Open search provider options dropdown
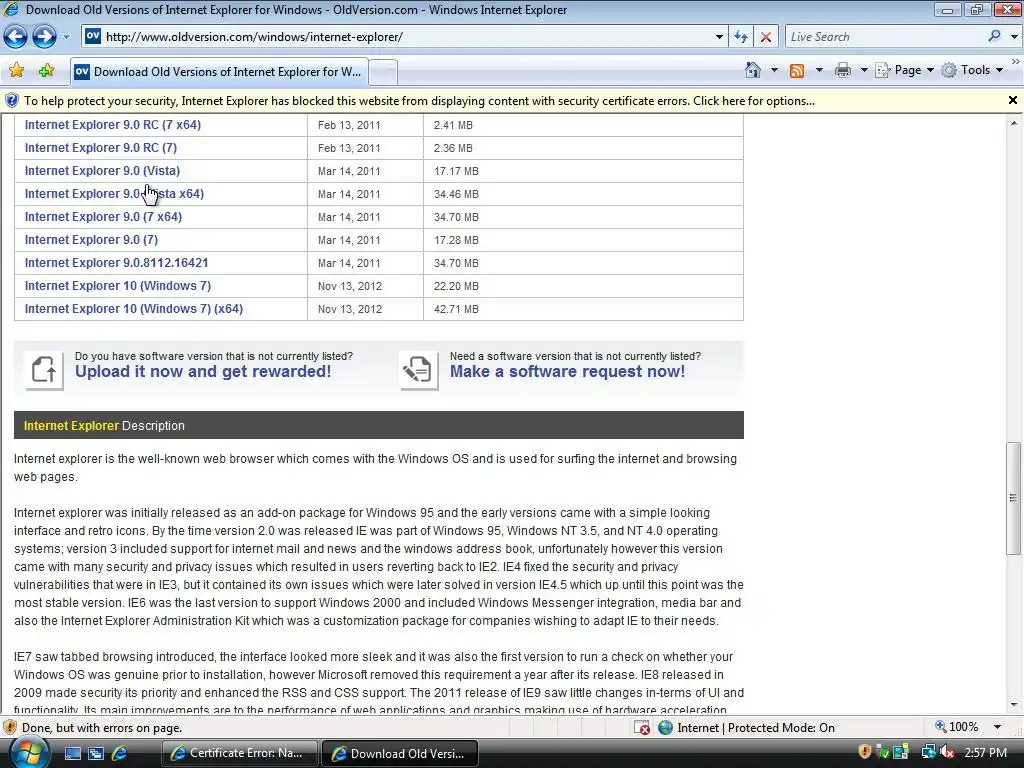Viewport: 1024px width, 768px height. tap(1014, 37)
